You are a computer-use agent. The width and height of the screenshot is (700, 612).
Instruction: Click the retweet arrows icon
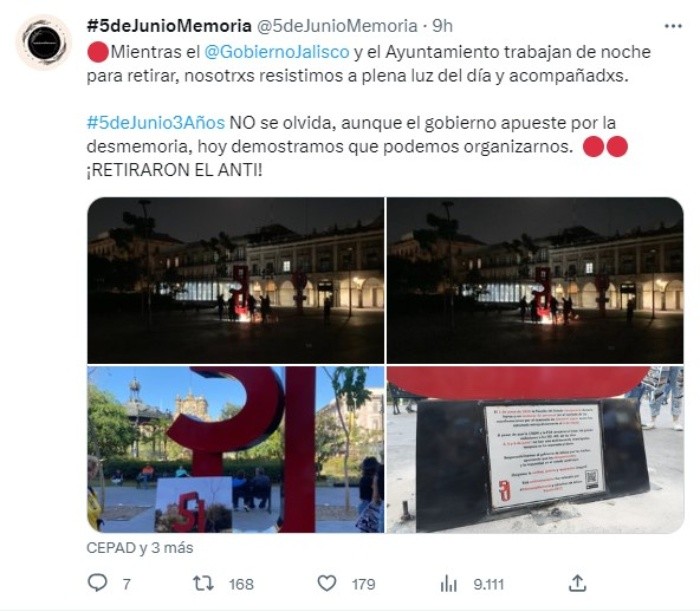tap(203, 583)
